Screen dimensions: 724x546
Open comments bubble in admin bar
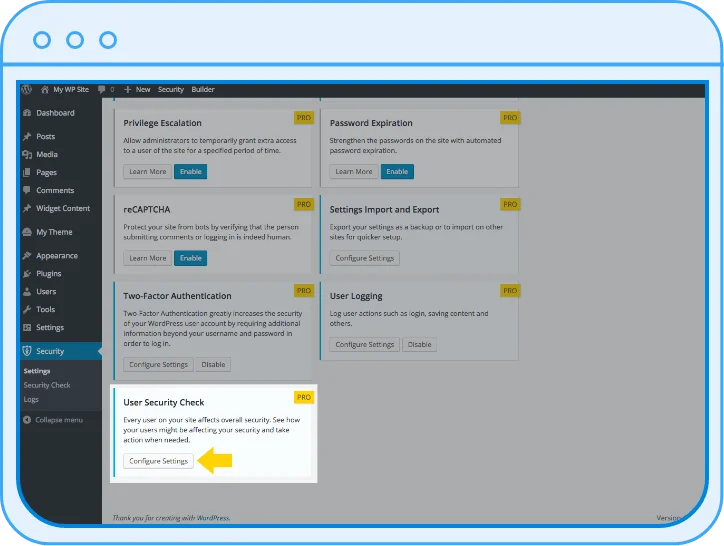[x=102, y=89]
